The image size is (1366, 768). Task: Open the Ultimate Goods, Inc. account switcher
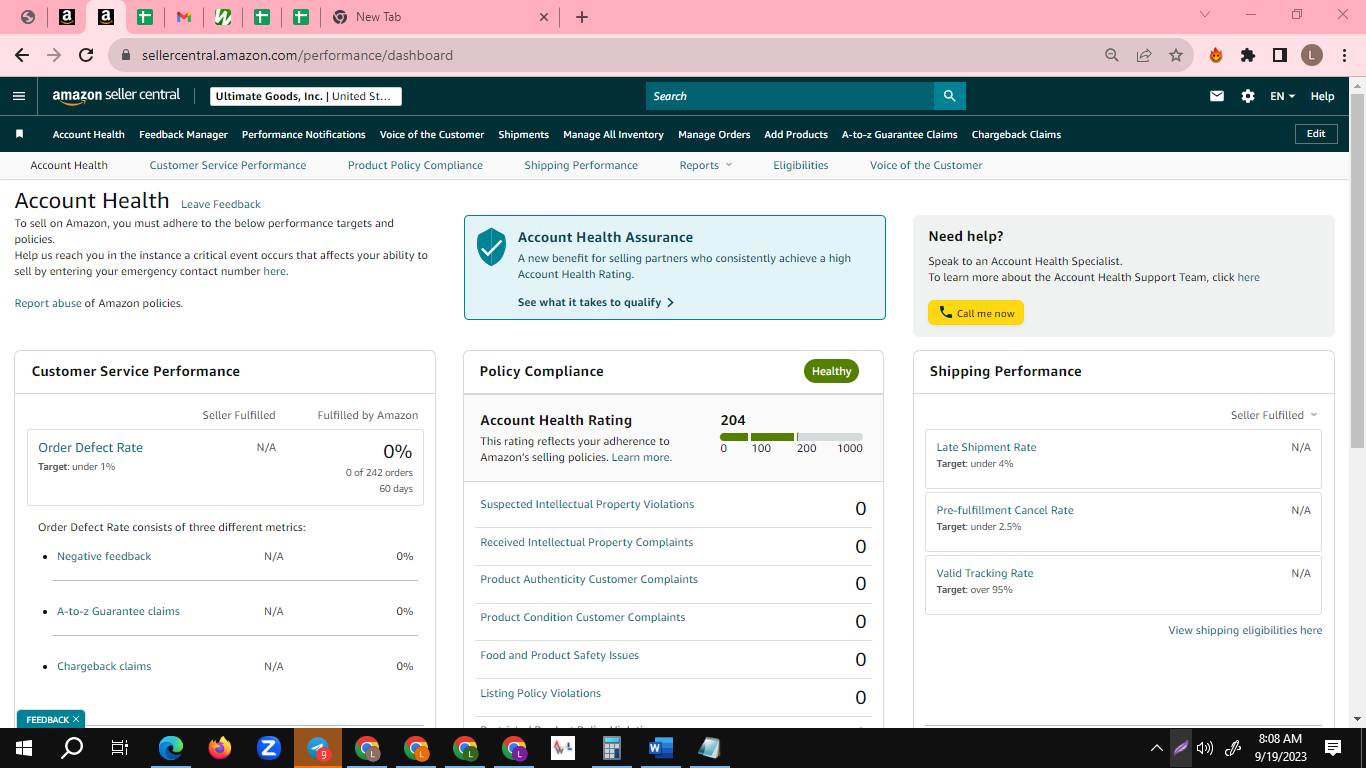click(306, 96)
